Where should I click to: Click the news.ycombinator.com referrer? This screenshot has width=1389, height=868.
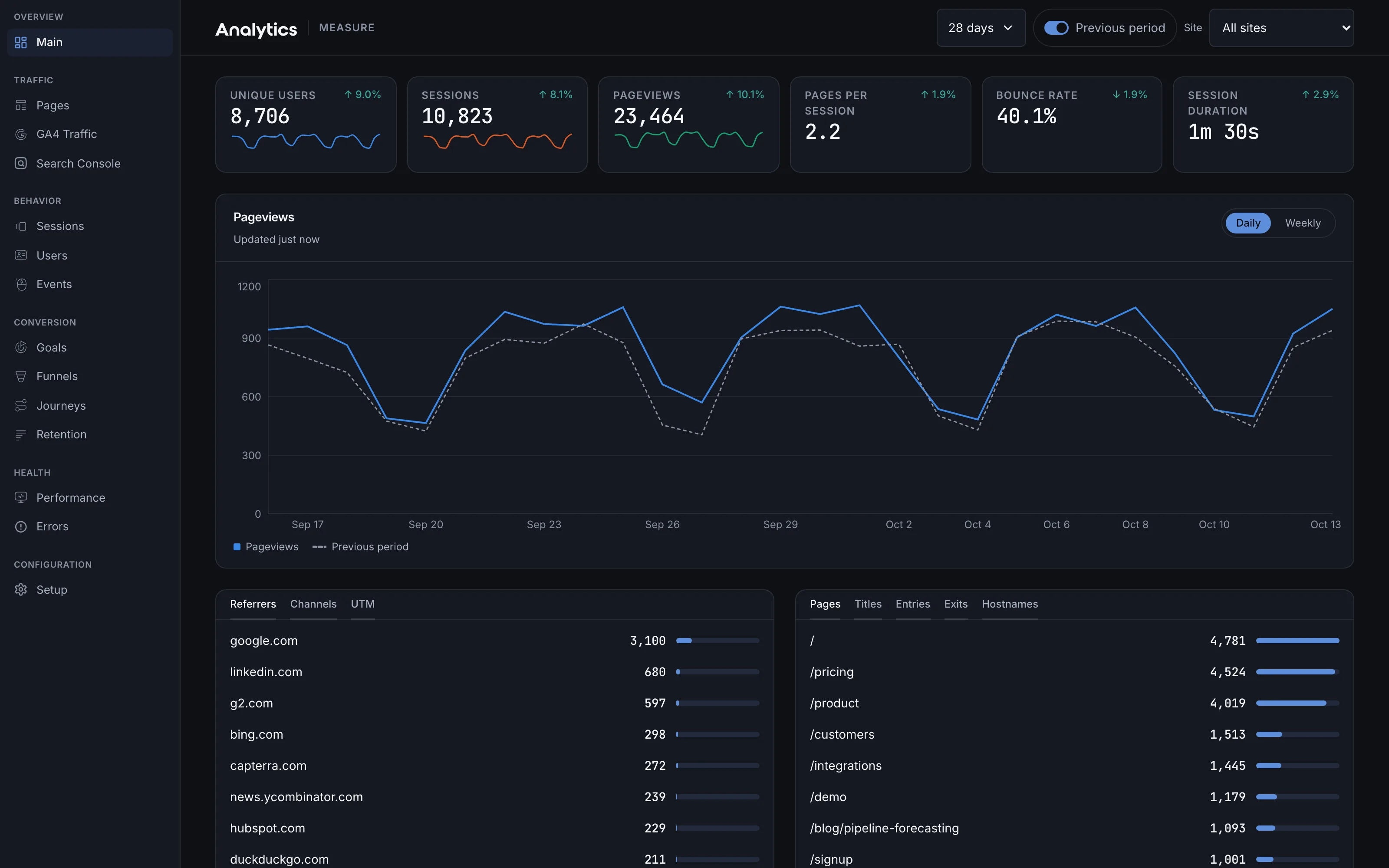pos(296,797)
